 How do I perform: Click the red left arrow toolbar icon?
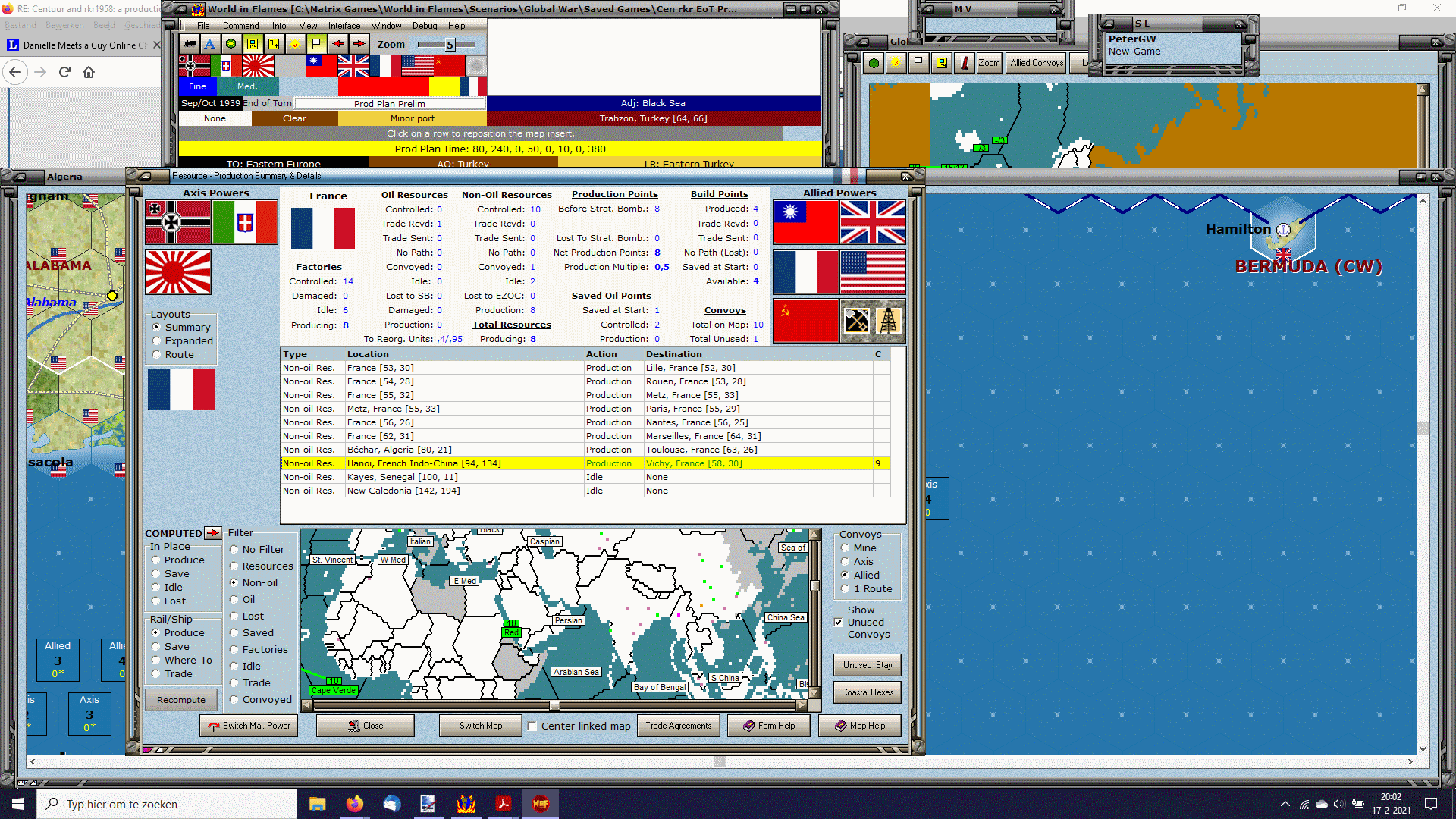(337, 44)
